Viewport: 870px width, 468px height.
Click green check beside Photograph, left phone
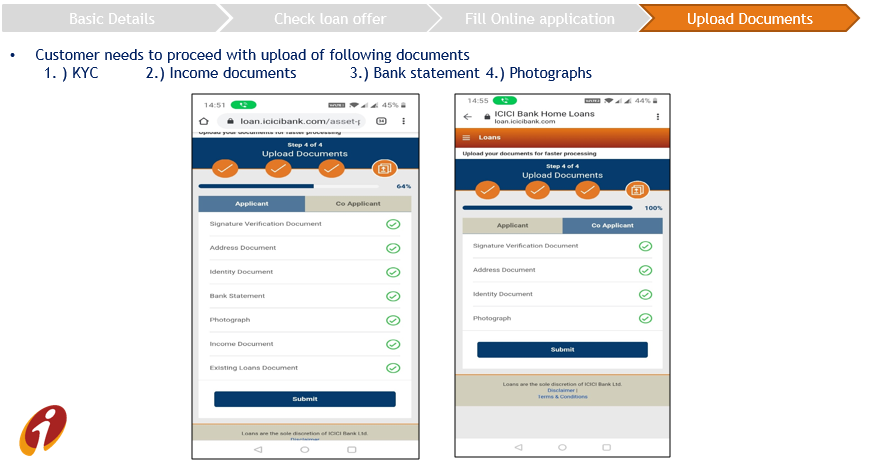(393, 320)
